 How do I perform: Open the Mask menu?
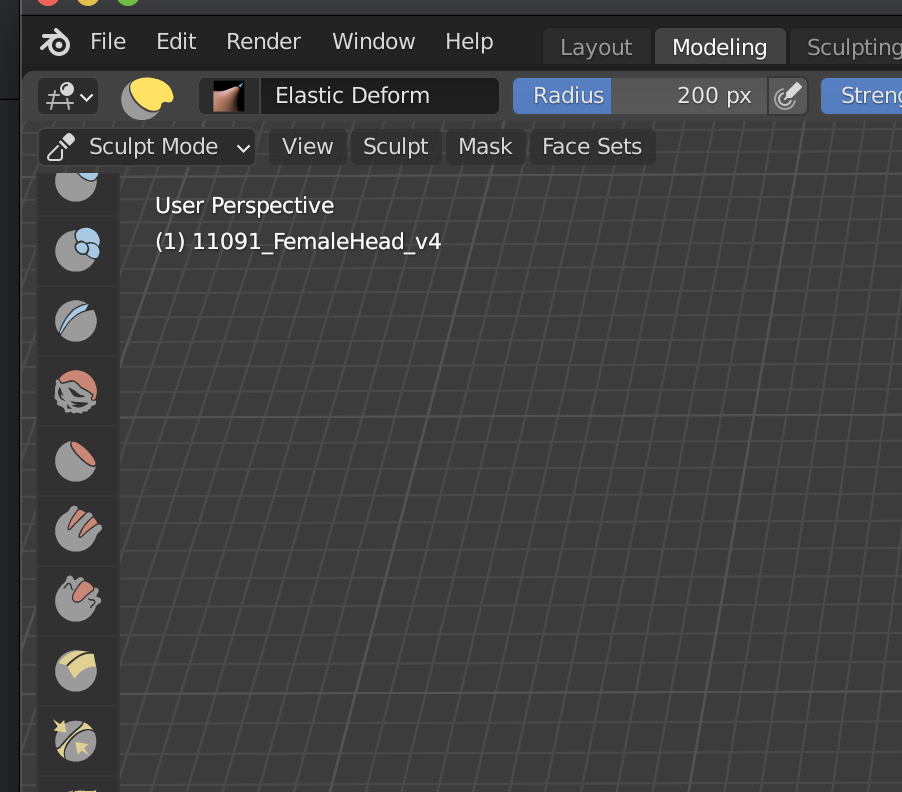coord(485,147)
